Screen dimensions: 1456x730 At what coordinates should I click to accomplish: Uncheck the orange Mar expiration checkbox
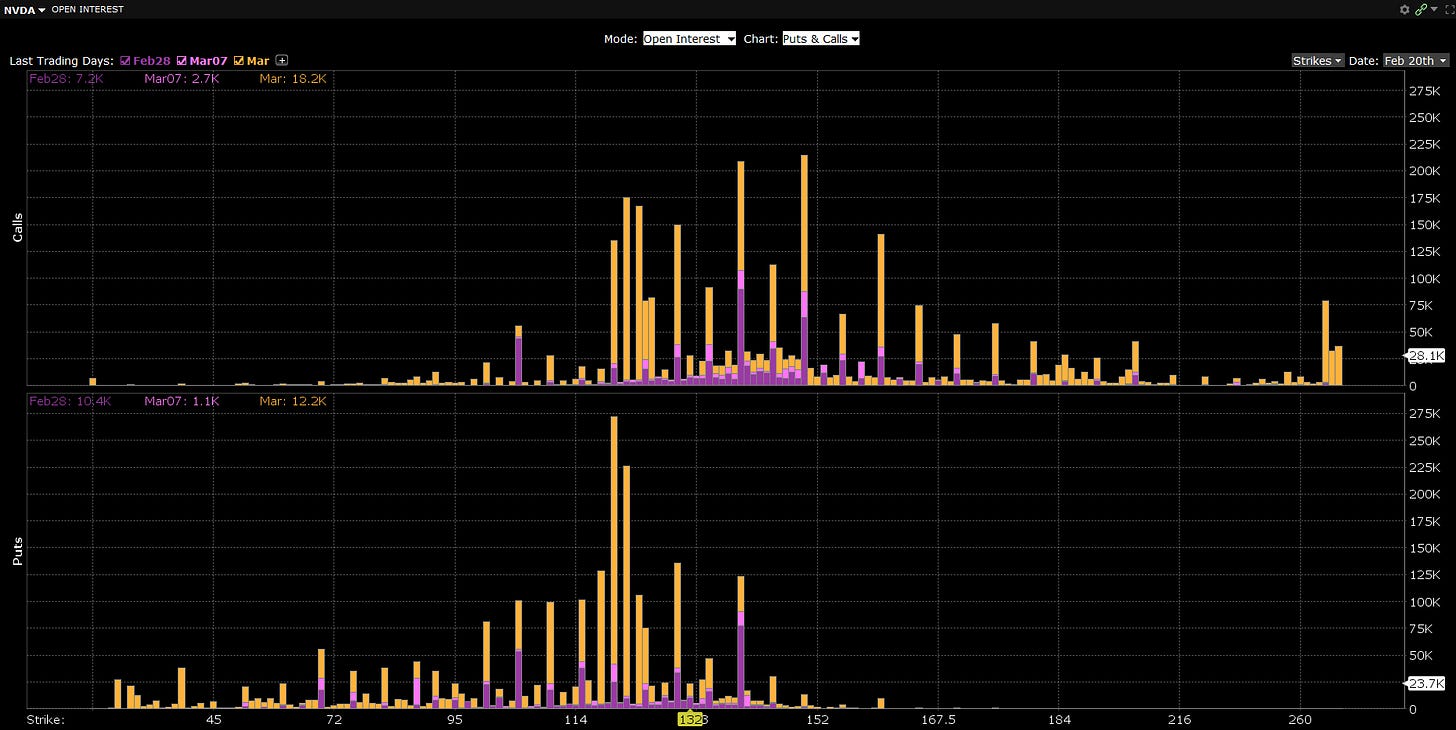click(238, 61)
